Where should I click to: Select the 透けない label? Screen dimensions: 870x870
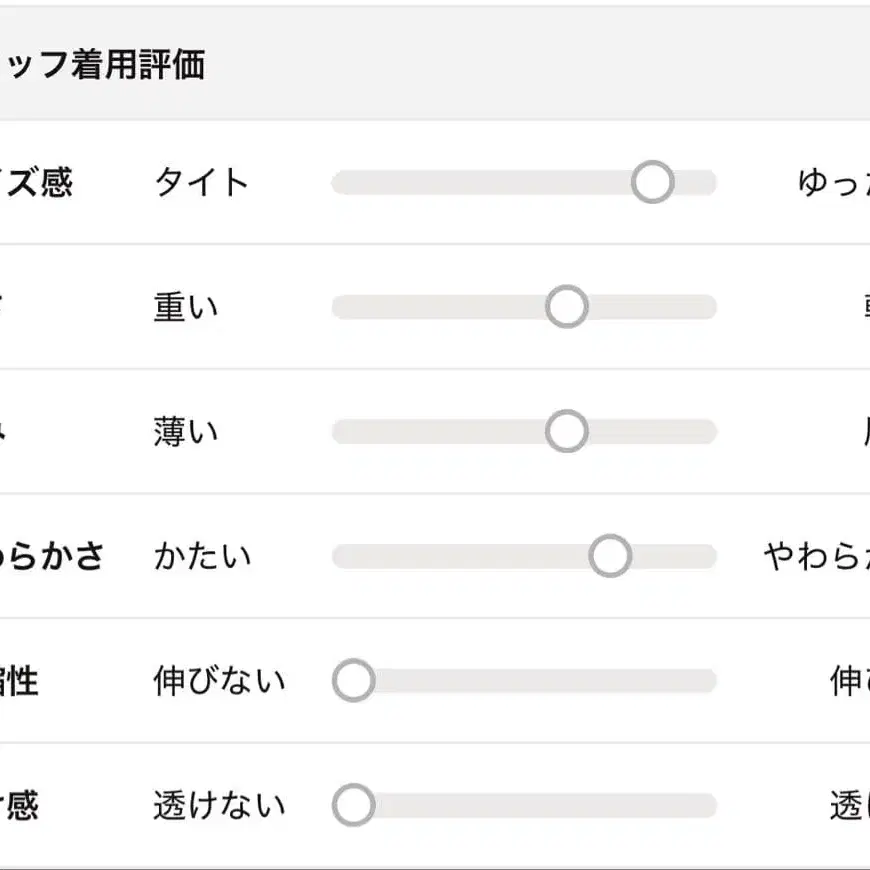coord(218,806)
